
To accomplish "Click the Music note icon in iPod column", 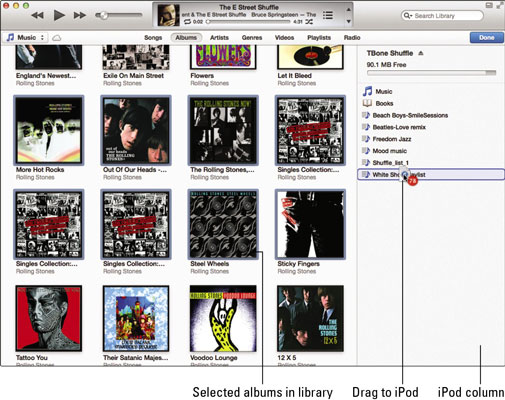I will pyautogui.click(x=367, y=91).
